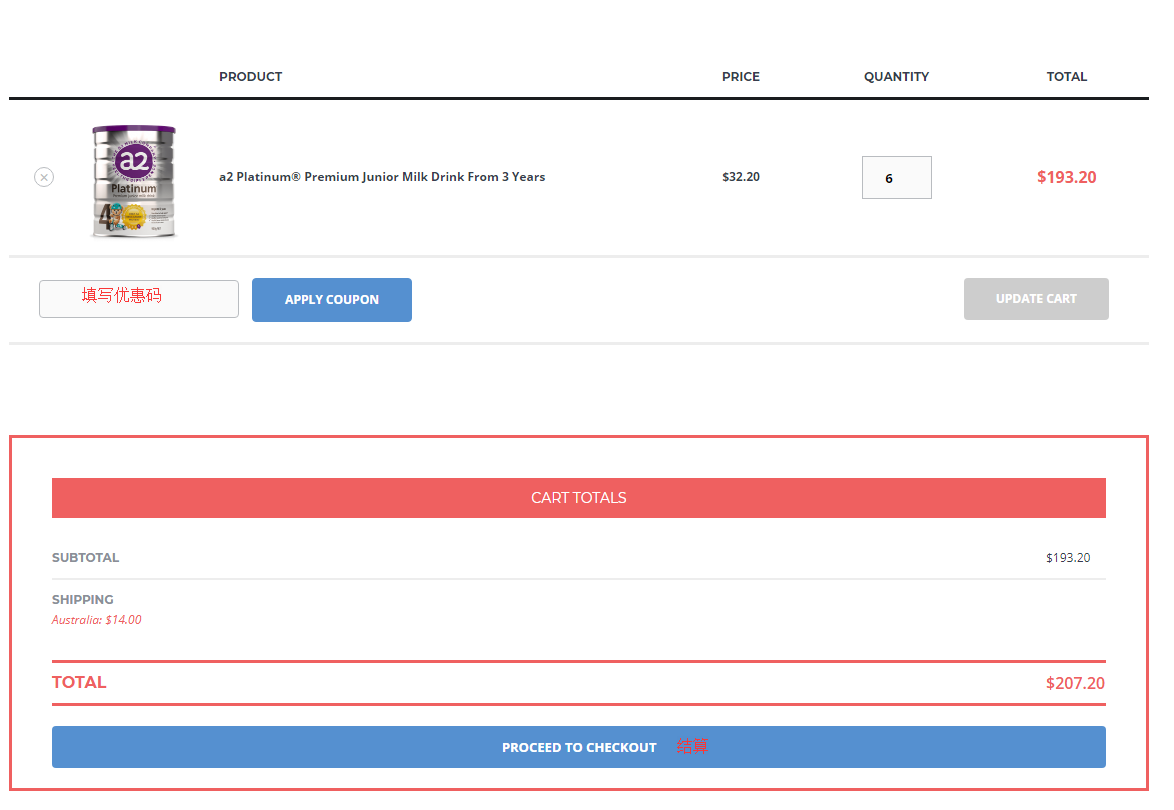Click the TOTAL column header at top
The width and height of the screenshot is (1174, 810).
coord(1066,76)
